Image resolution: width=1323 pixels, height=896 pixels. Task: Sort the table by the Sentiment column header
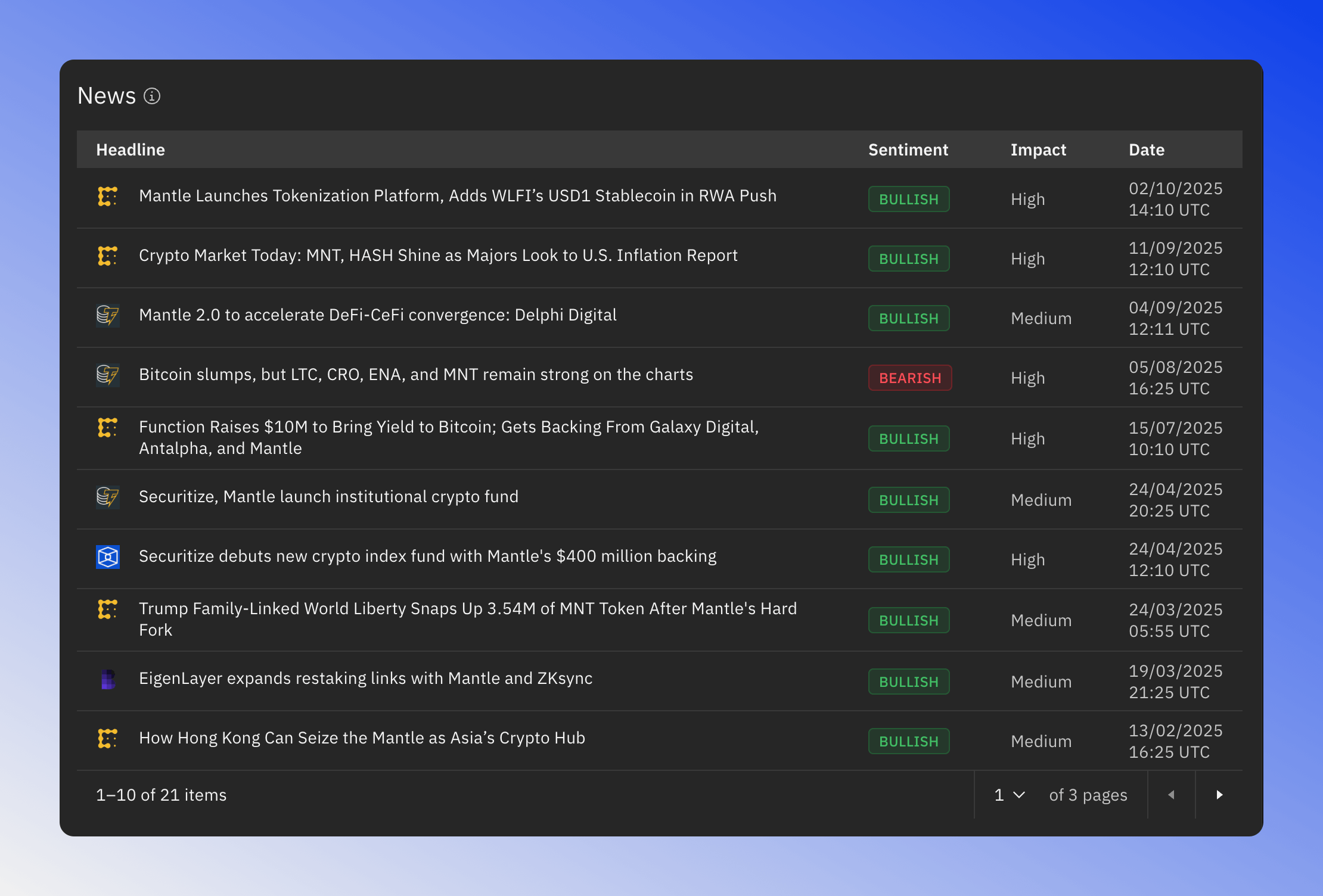coord(908,150)
